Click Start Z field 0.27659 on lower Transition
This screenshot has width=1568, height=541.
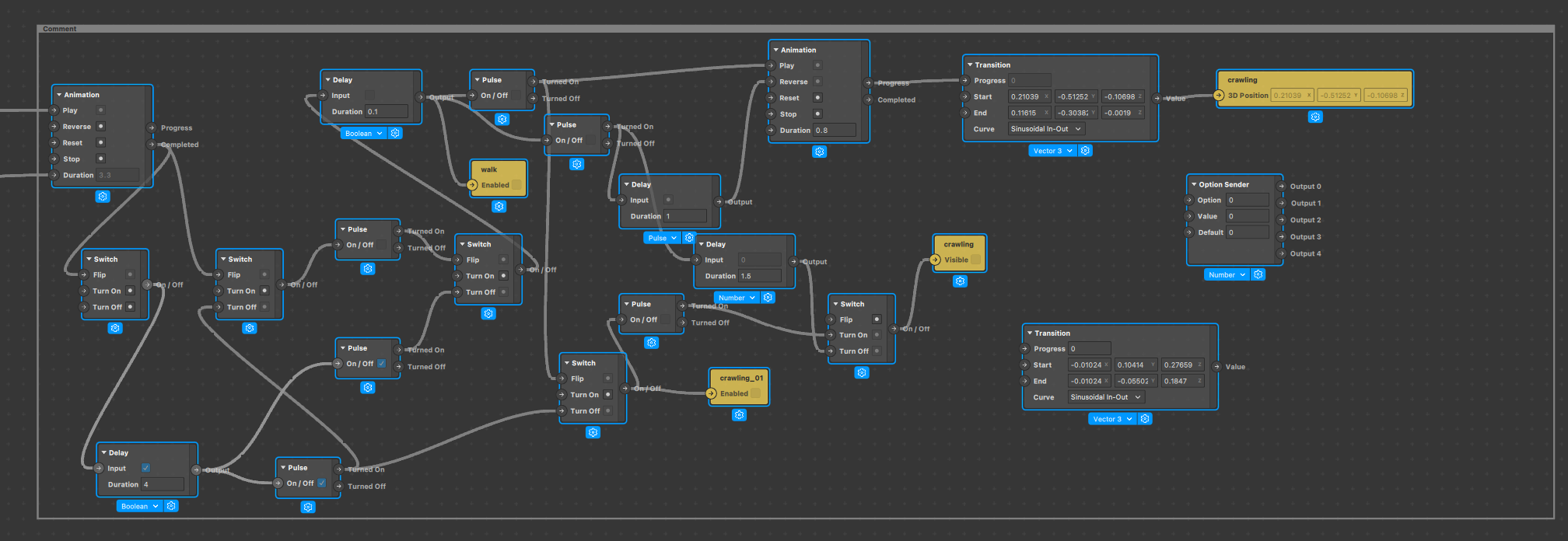[x=1182, y=365]
